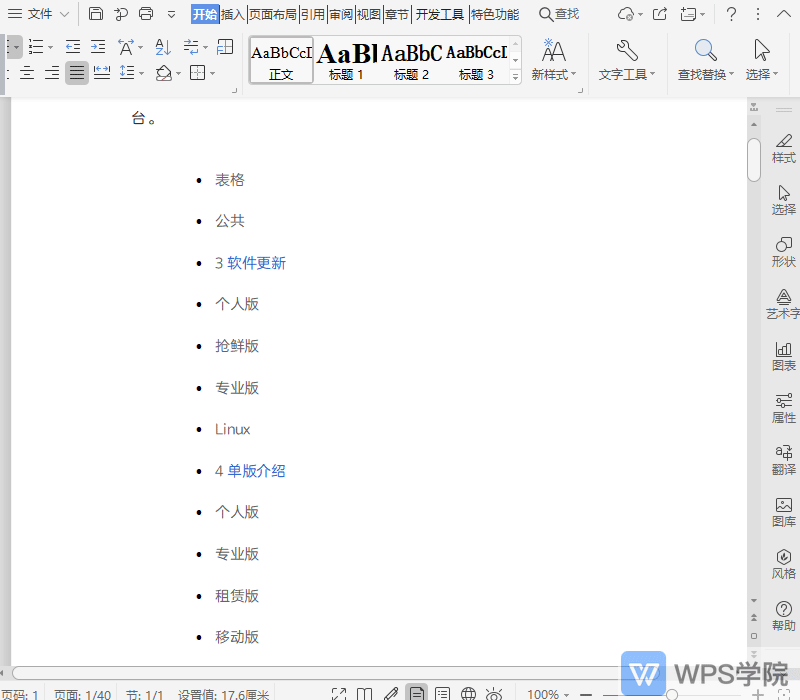The height and width of the screenshot is (700, 800).
Task: Open the 形状 (Shapes) sidebar icon
Action: (783, 251)
